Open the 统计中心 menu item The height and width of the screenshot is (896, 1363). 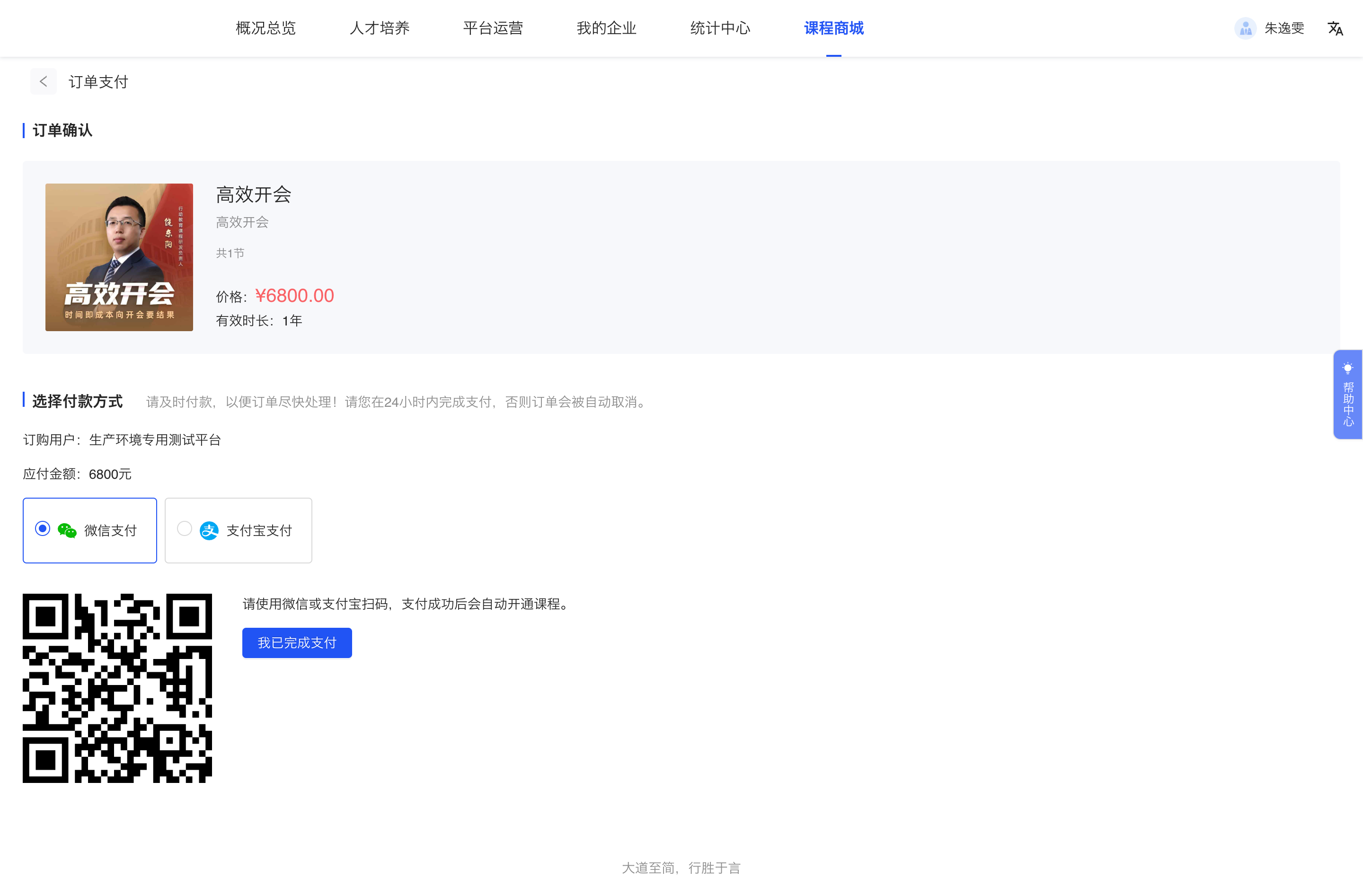click(x=720, y=28)
